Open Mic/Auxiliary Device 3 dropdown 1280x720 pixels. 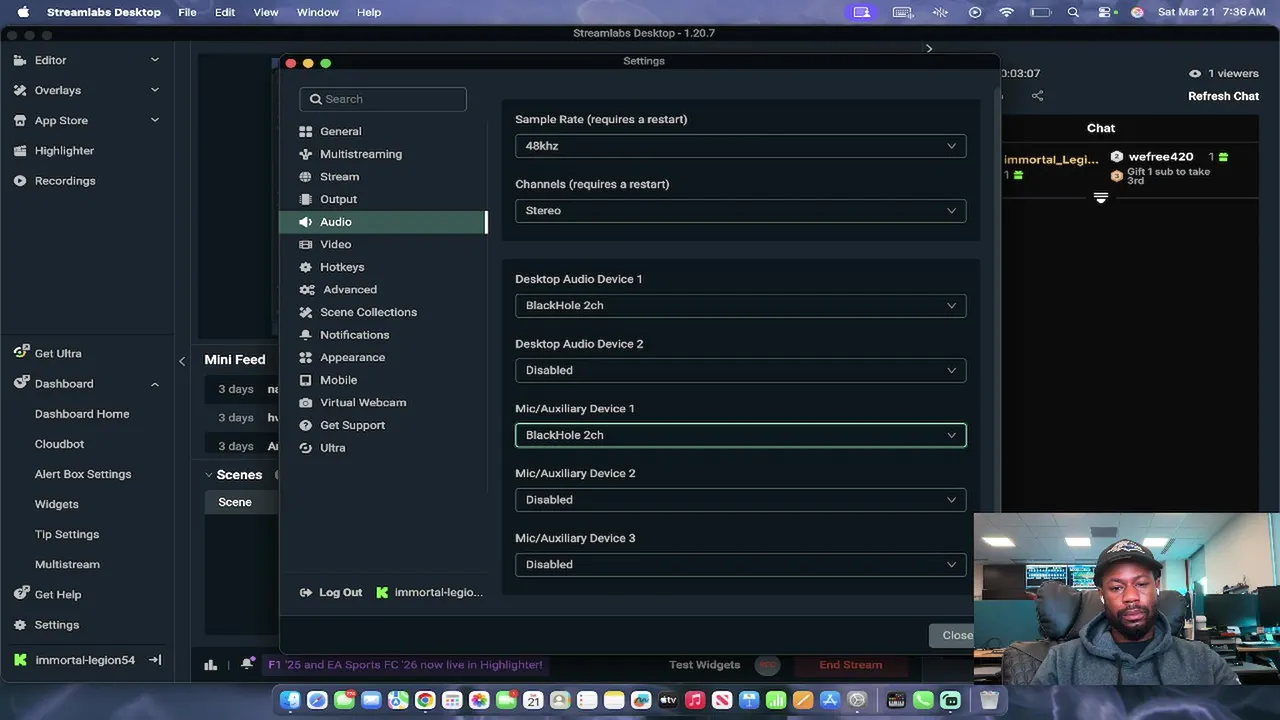(740, 564)
